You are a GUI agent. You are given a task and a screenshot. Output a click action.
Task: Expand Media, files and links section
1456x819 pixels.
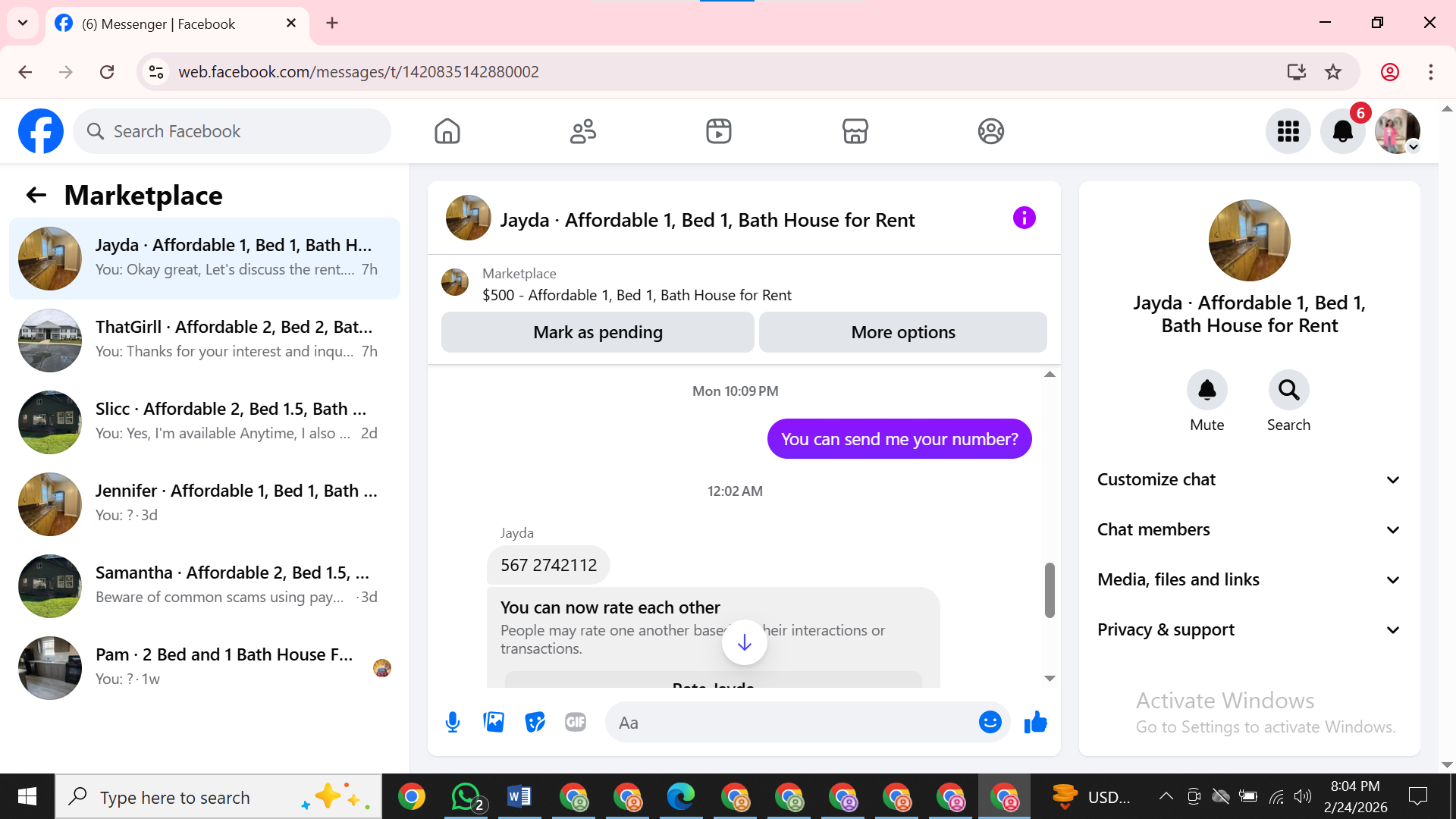[x=1248, y=579]
